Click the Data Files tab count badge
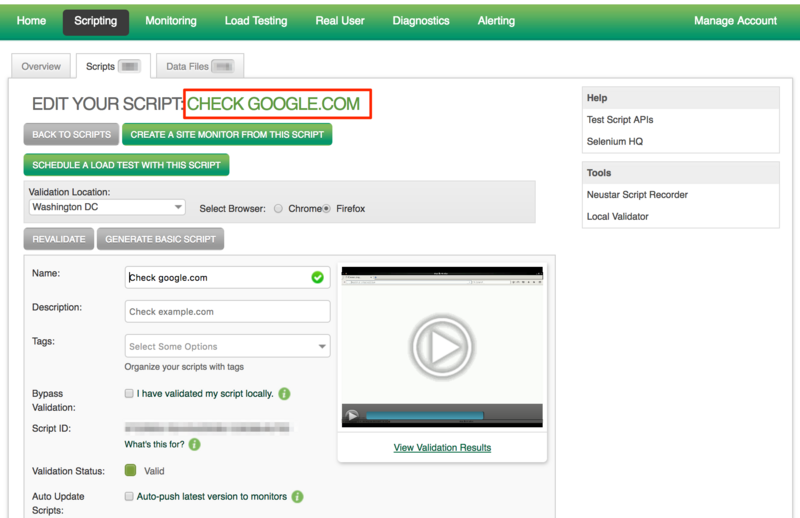Viewport: 800px width, 518px height. [x=223, y=66]
